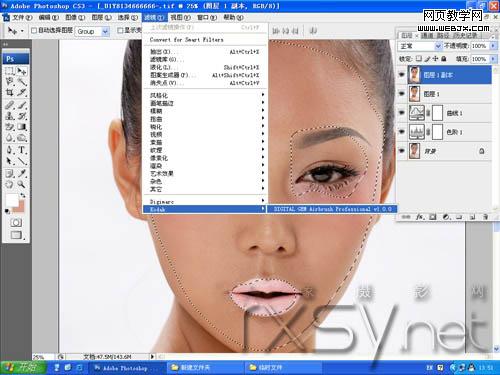Select the Eyedropper tool
Image resolution: width=500 pixels, height=375 pixels.
coord(22,173)
